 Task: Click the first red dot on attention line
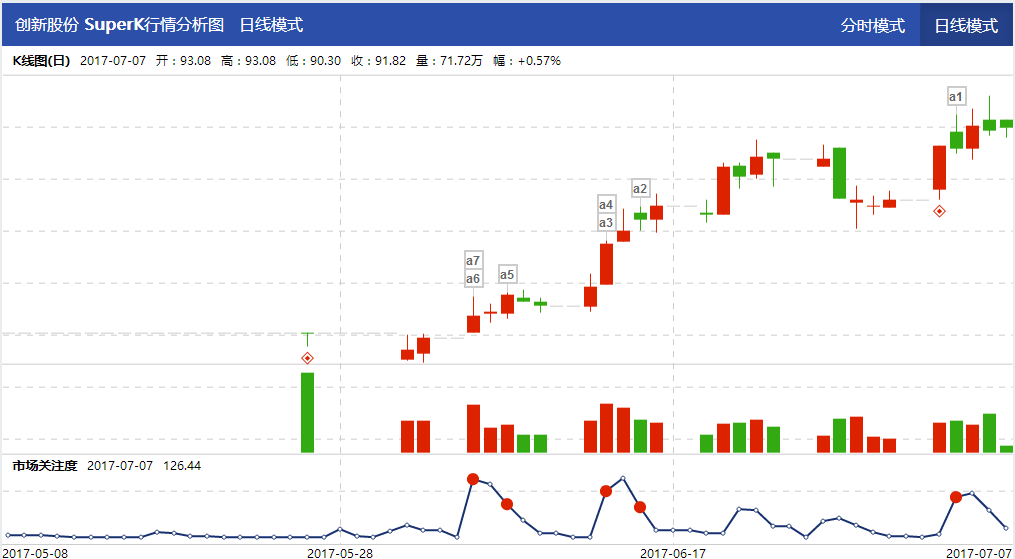[x=473, y=479]
